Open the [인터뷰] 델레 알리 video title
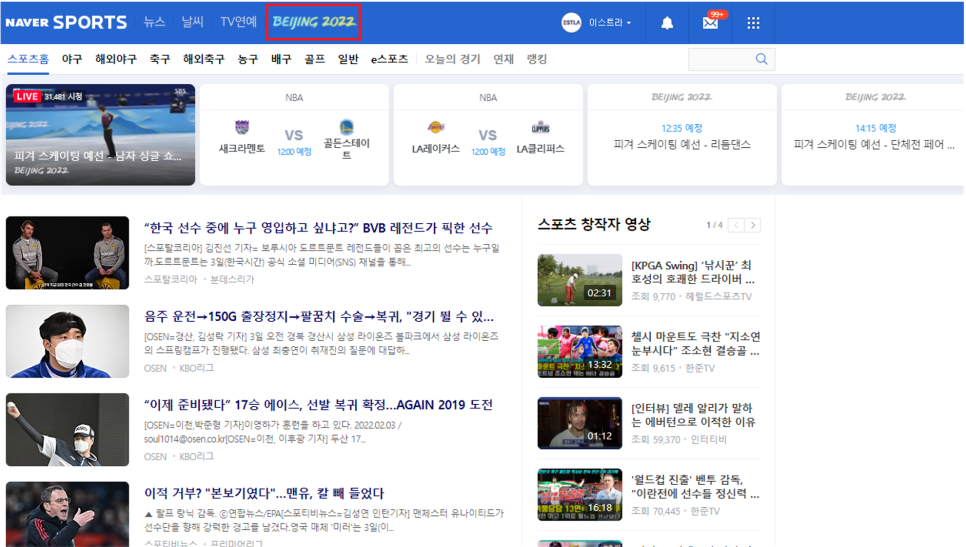This screenshot has height=547, width=966. pos(693,415)
